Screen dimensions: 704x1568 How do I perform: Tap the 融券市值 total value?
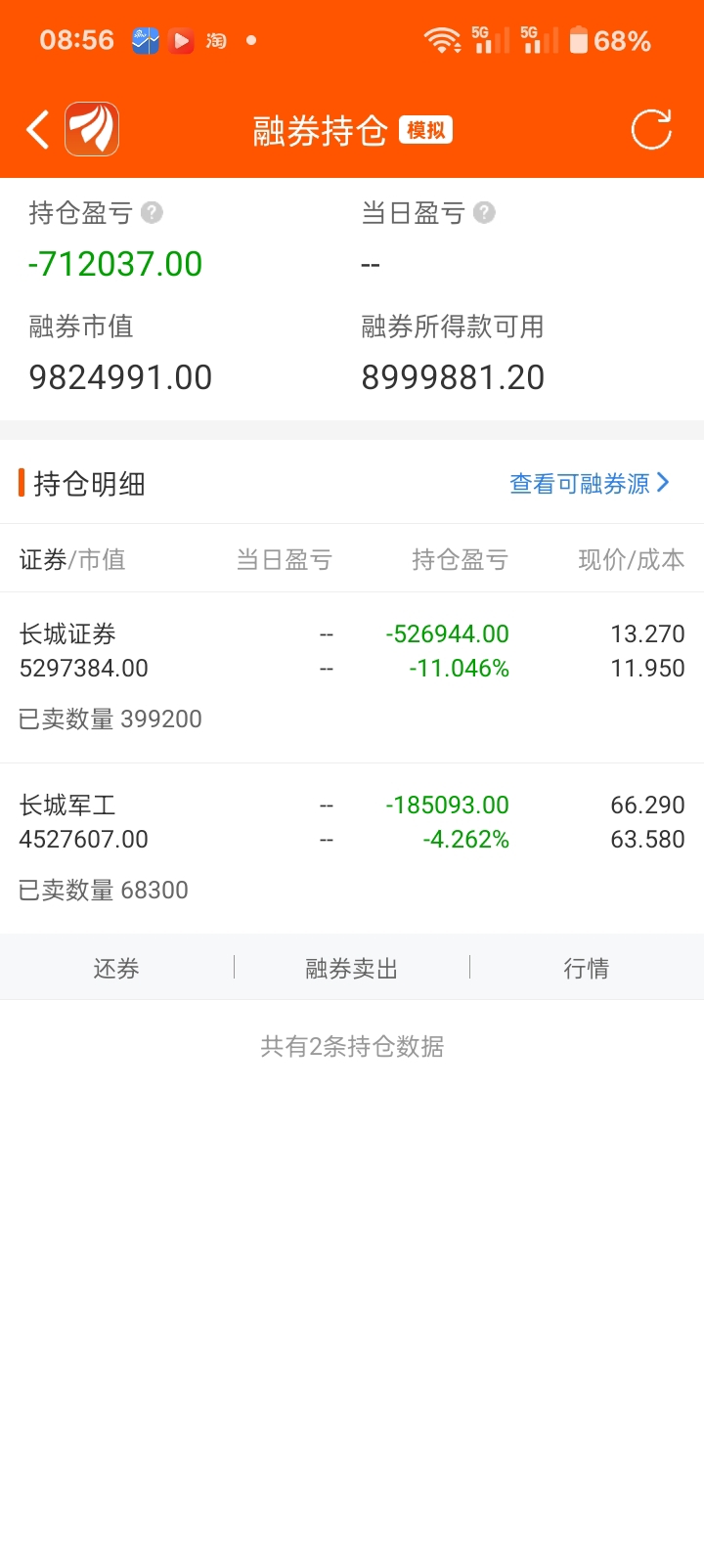point(120,377)
